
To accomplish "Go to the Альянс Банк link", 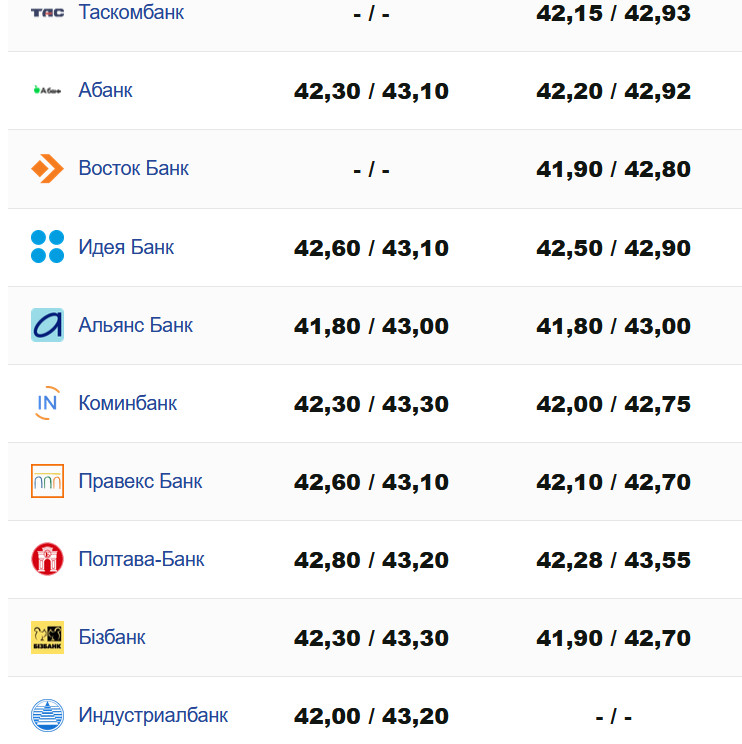I will (x=135, y=325).
